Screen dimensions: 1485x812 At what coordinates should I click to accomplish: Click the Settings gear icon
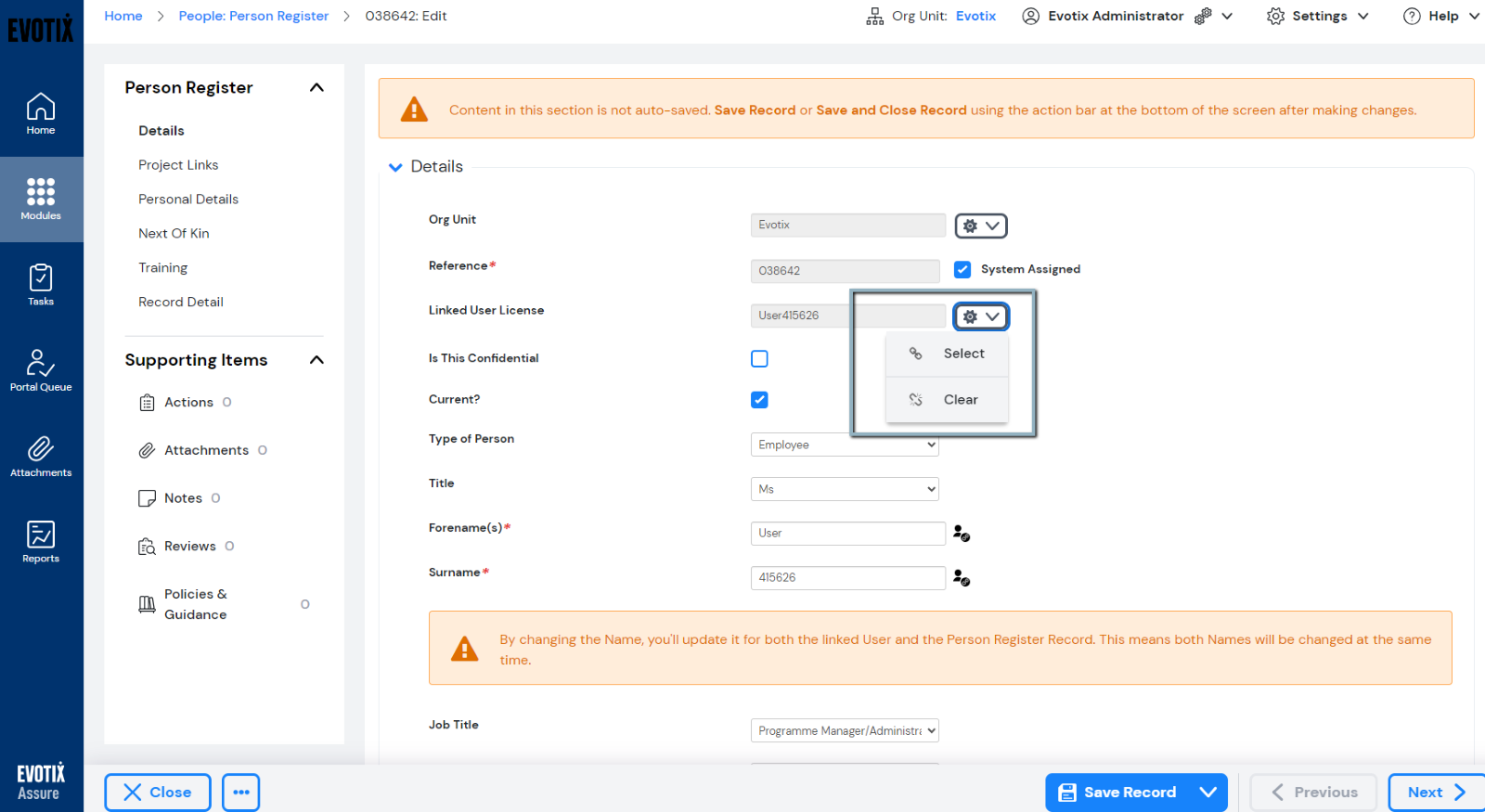[1275, 16]
